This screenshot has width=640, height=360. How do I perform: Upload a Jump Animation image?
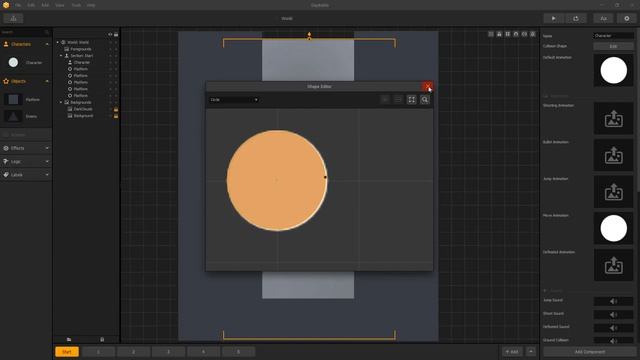click(x=613, y=192)
